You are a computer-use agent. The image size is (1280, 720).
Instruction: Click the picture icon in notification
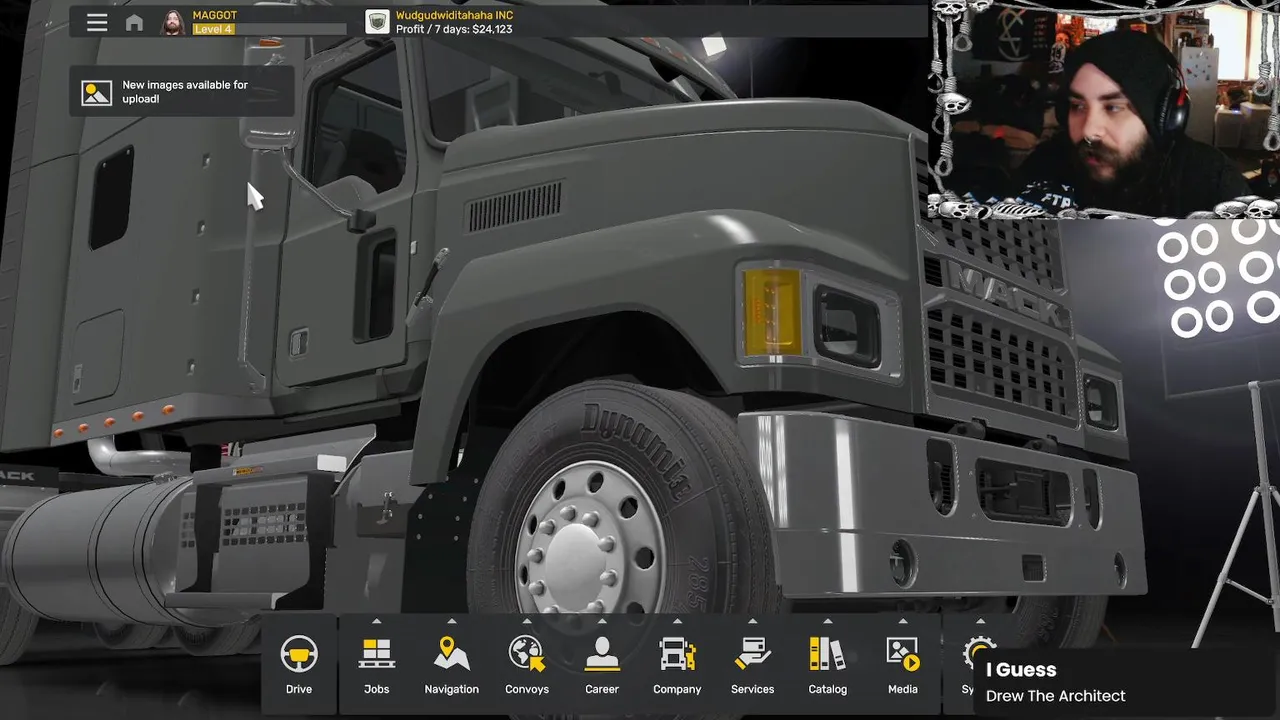coord(97,92)
